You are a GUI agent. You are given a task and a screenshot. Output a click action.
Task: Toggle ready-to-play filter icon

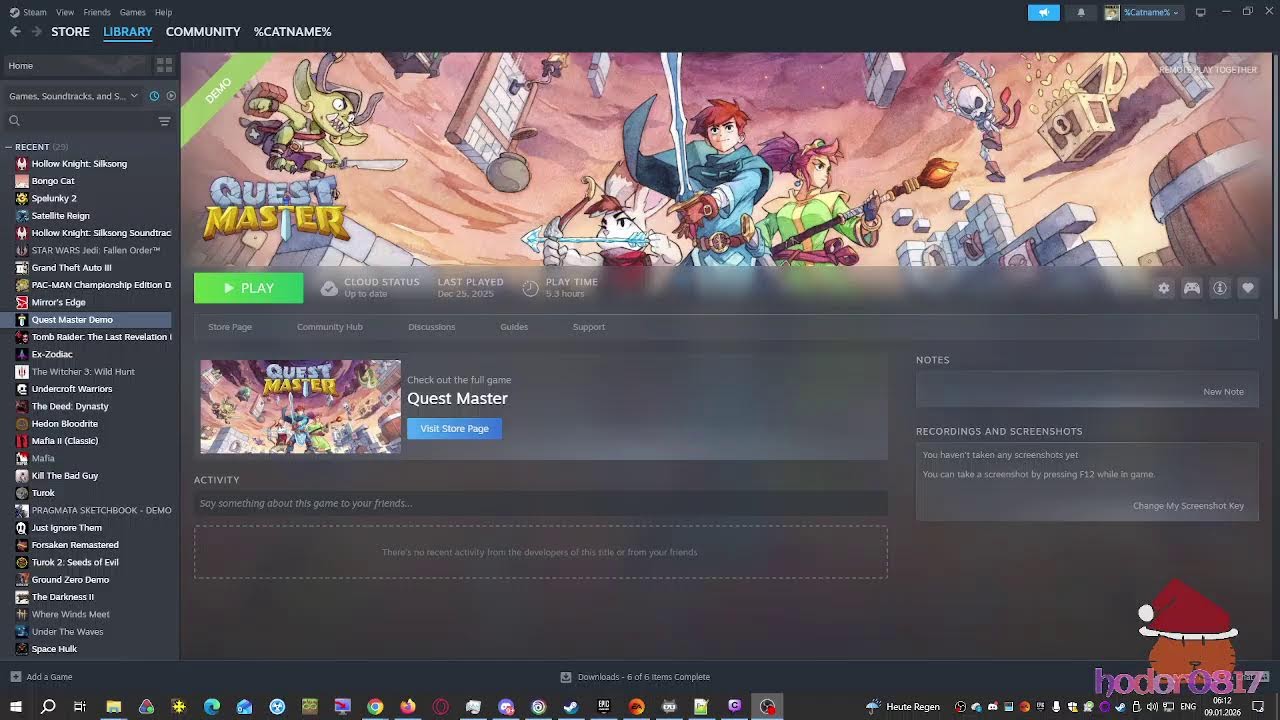(x=171, y=96)
